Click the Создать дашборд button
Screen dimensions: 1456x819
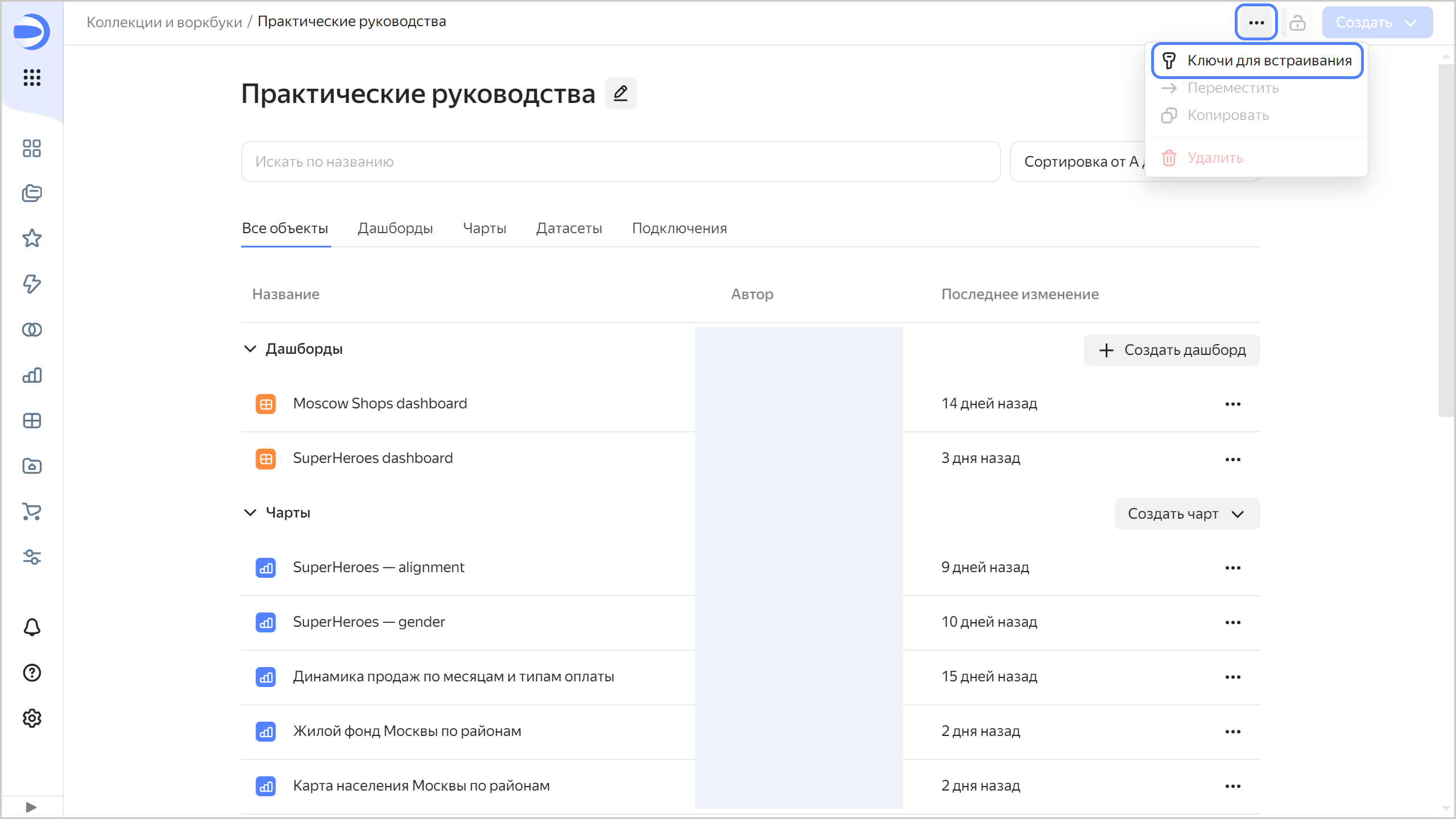tap(1172, 350)
